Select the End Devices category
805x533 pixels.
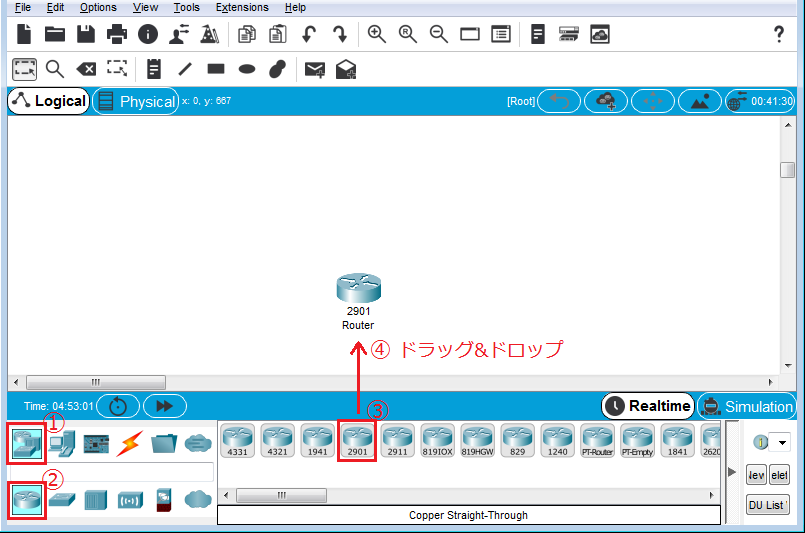63,443
